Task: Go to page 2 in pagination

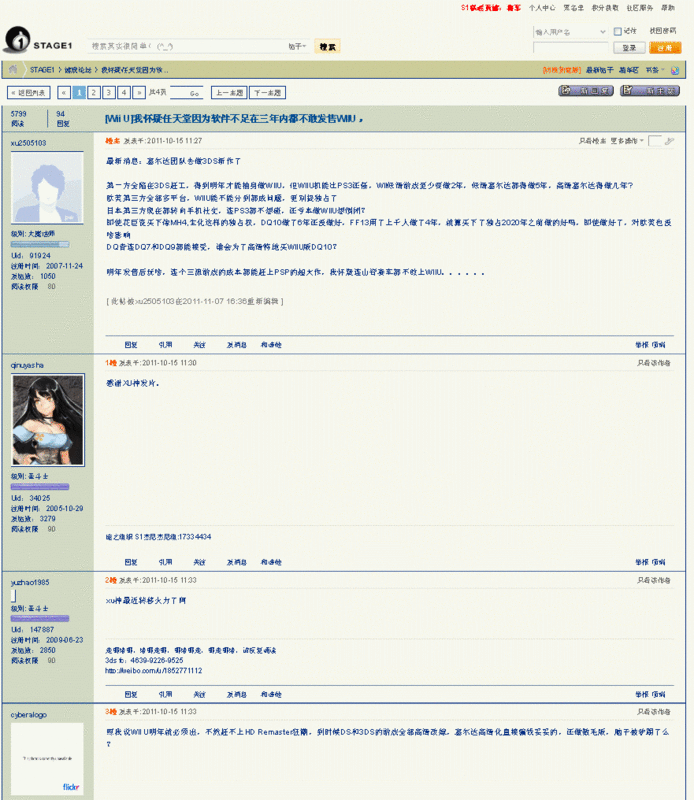Action: coord(94,93)
